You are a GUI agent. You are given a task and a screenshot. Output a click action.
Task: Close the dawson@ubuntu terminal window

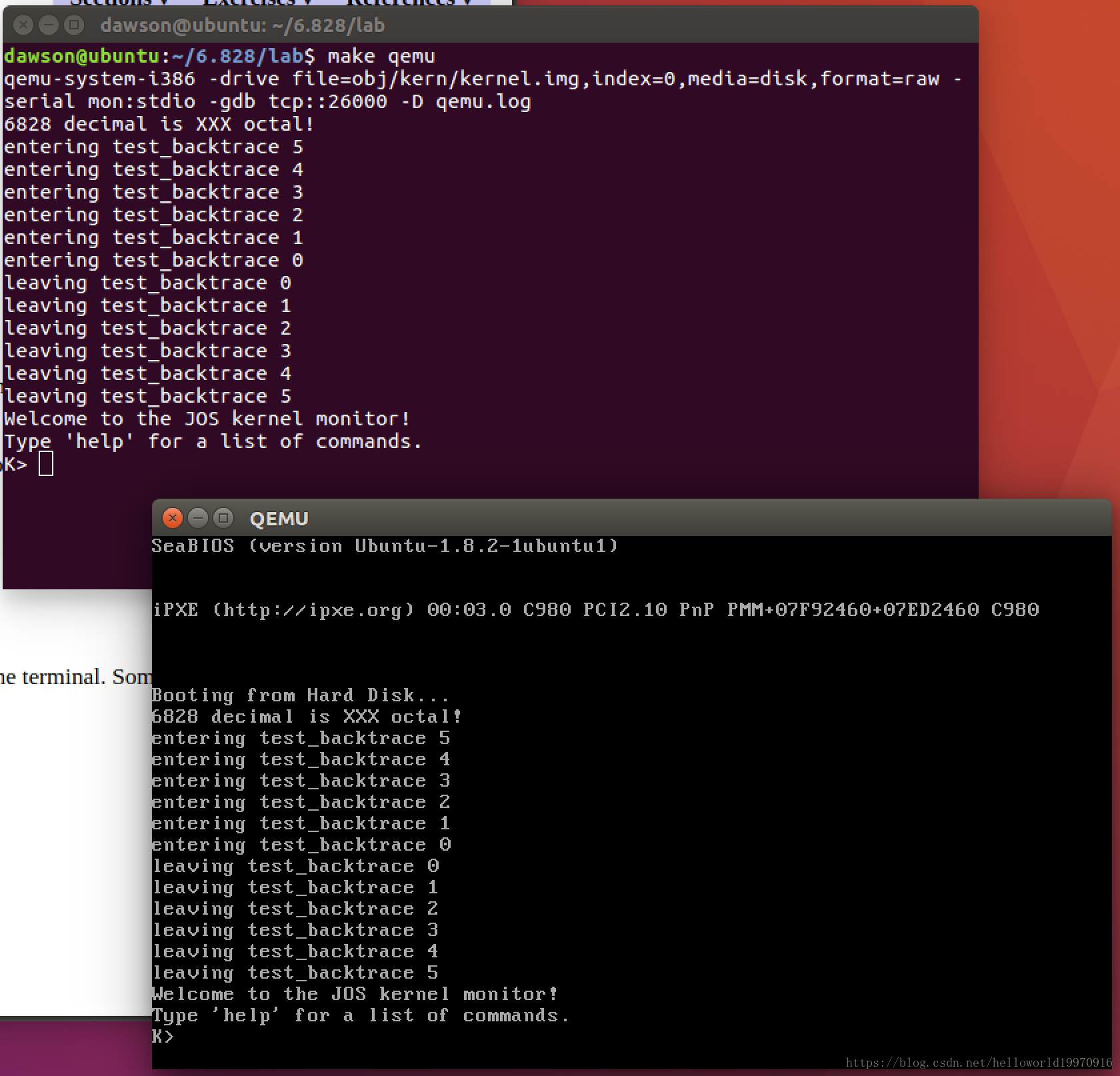coord(23,25)
